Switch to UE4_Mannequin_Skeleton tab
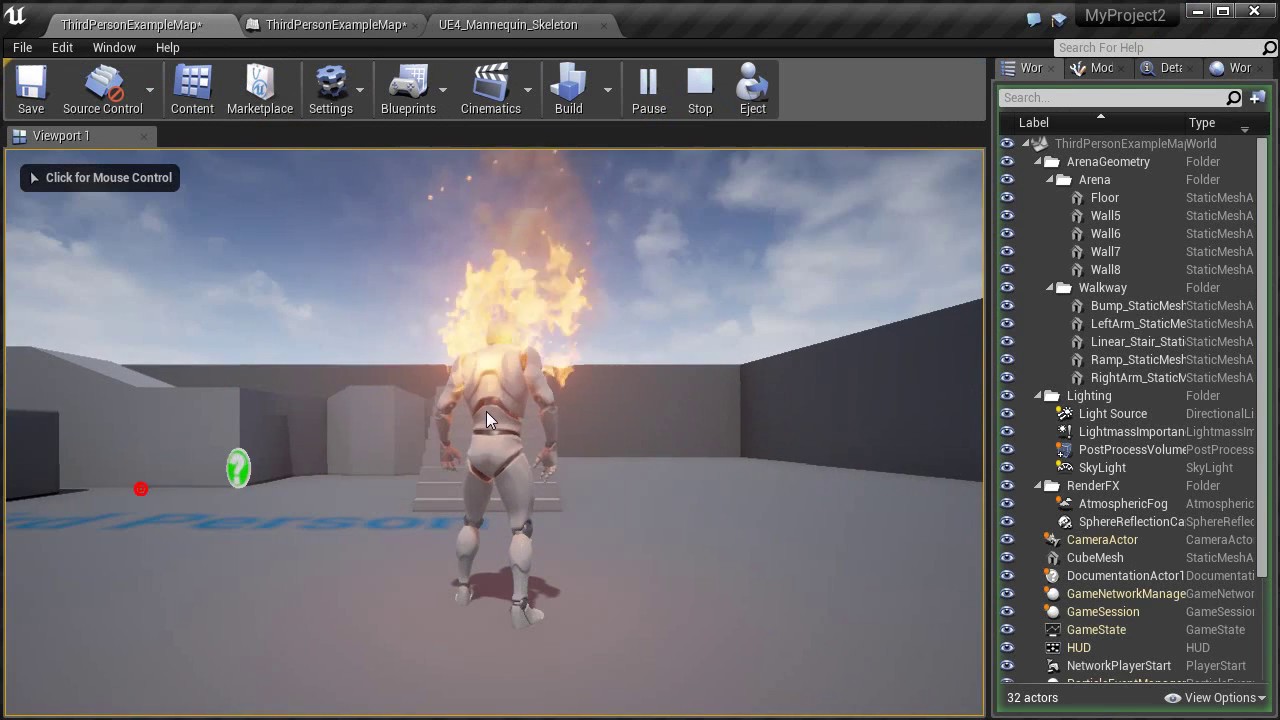Image resolution: width=1280 pixels, height=720 pixels. tap(508, 24)
